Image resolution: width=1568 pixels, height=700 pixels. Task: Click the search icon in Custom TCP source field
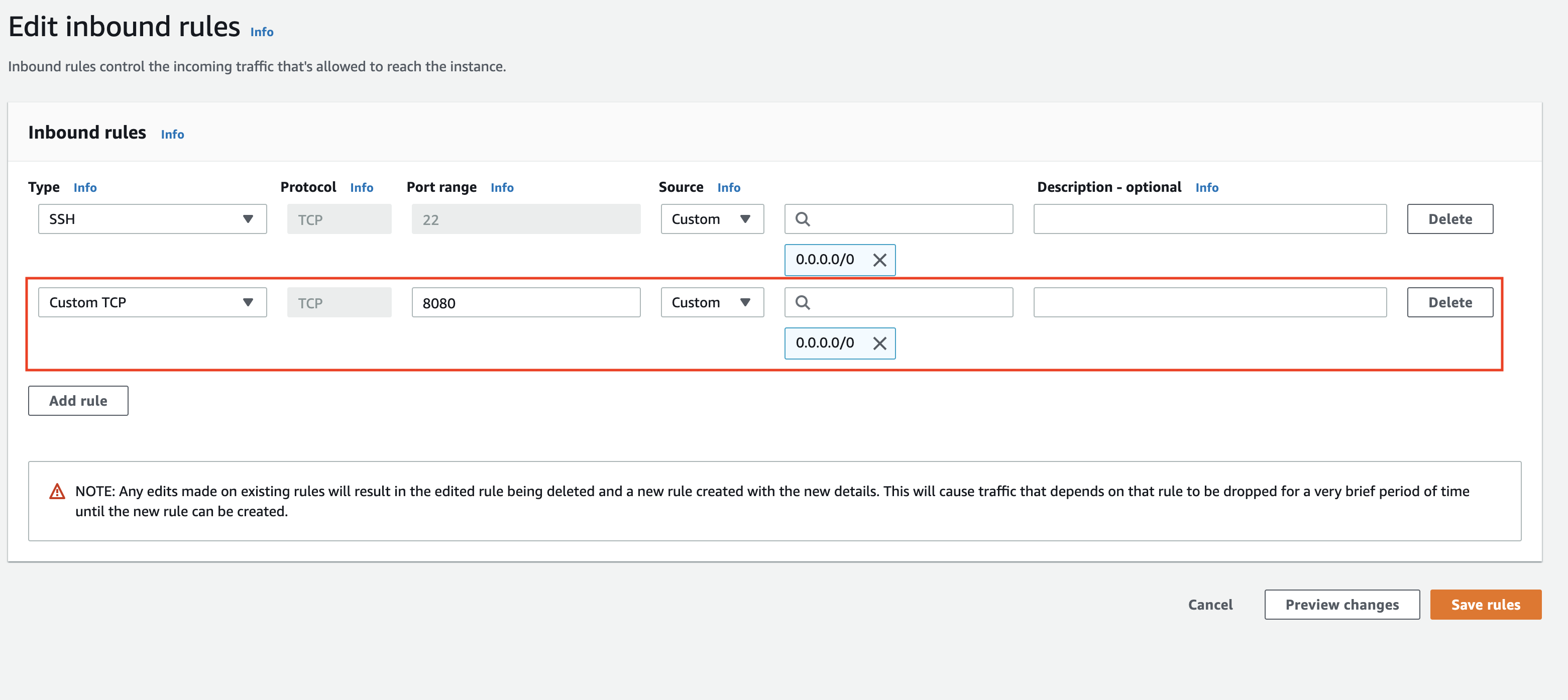coord(802,302)
